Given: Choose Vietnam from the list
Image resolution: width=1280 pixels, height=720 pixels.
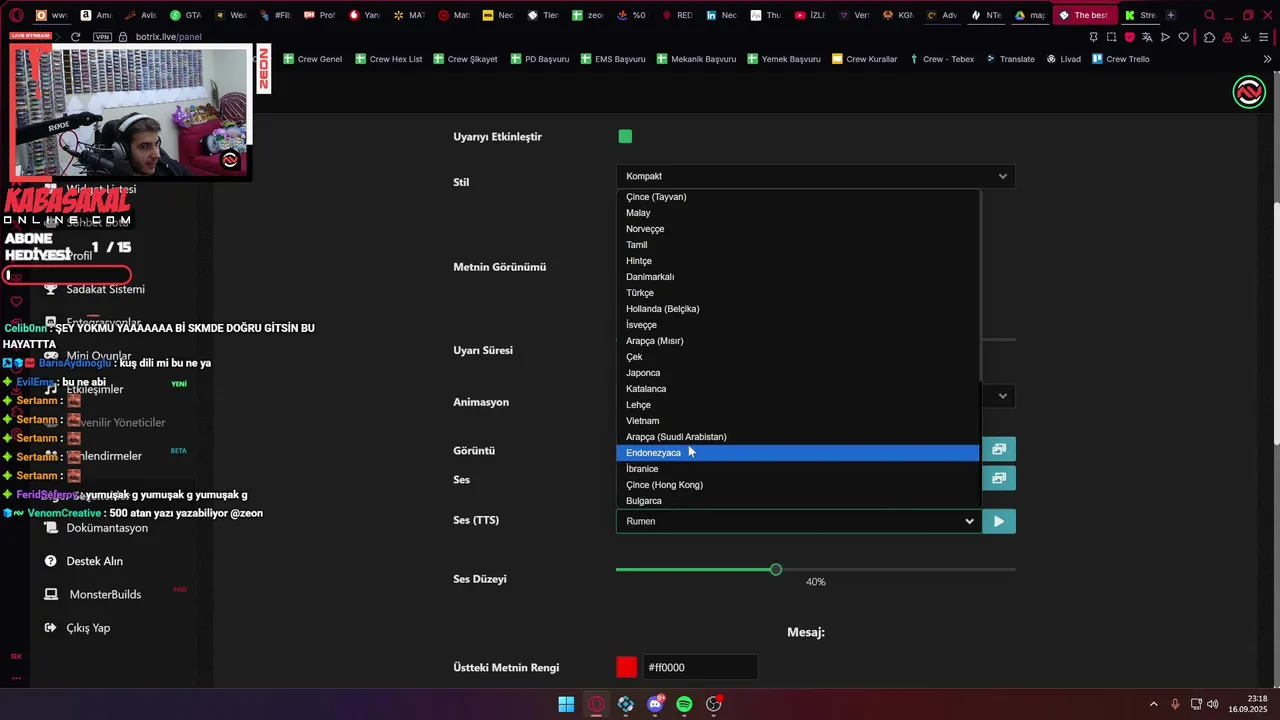Looking at the screenshot, I should click(798, 421).
